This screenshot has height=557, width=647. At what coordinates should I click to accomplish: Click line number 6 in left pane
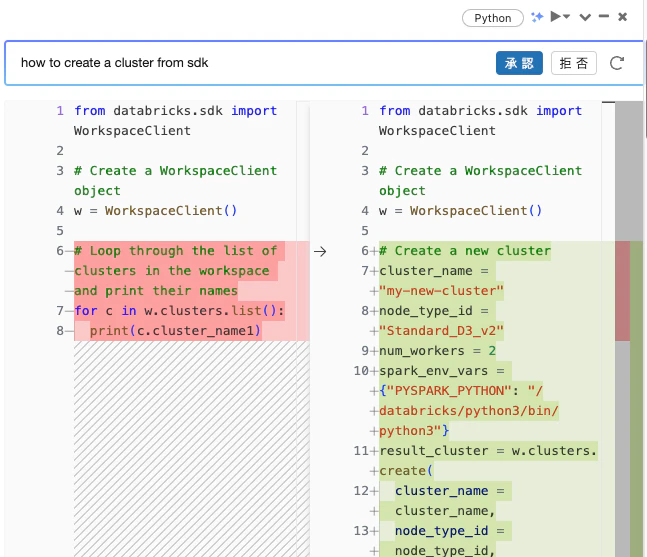60,251
